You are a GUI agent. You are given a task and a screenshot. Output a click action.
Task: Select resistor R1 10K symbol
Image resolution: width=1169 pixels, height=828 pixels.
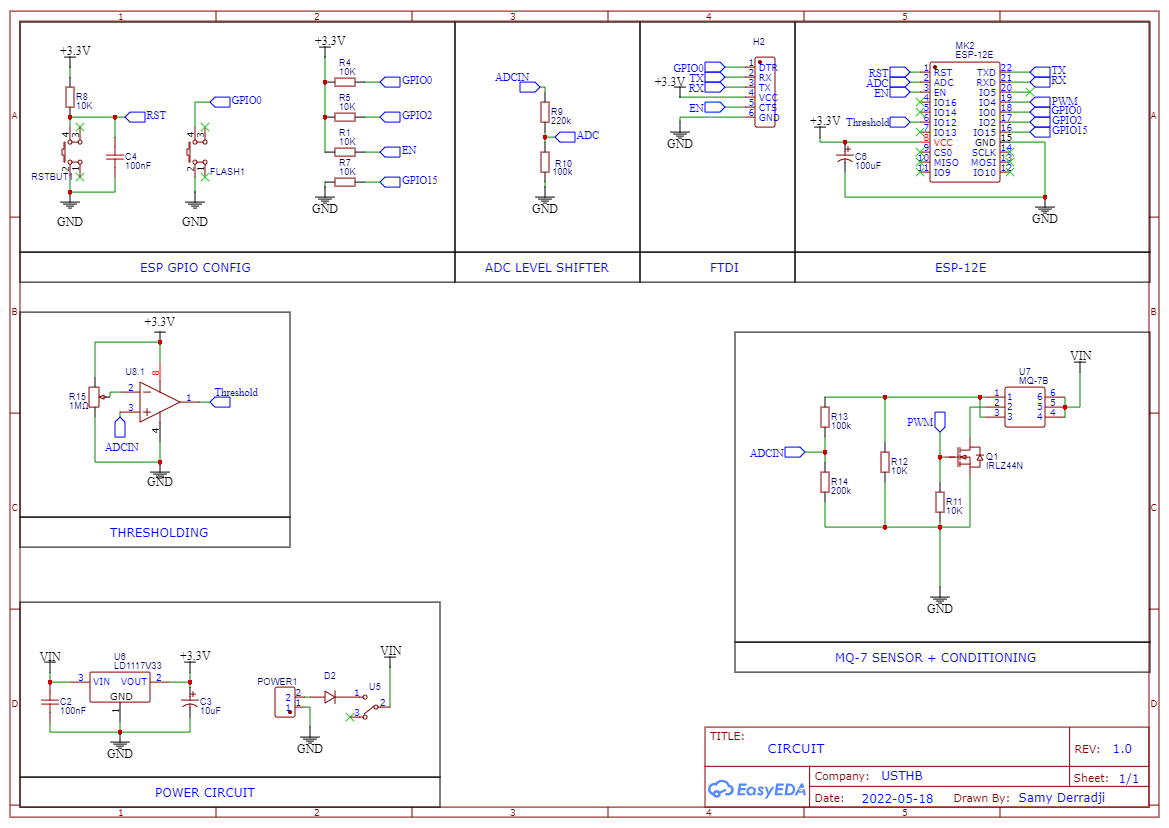coord(345,152)
